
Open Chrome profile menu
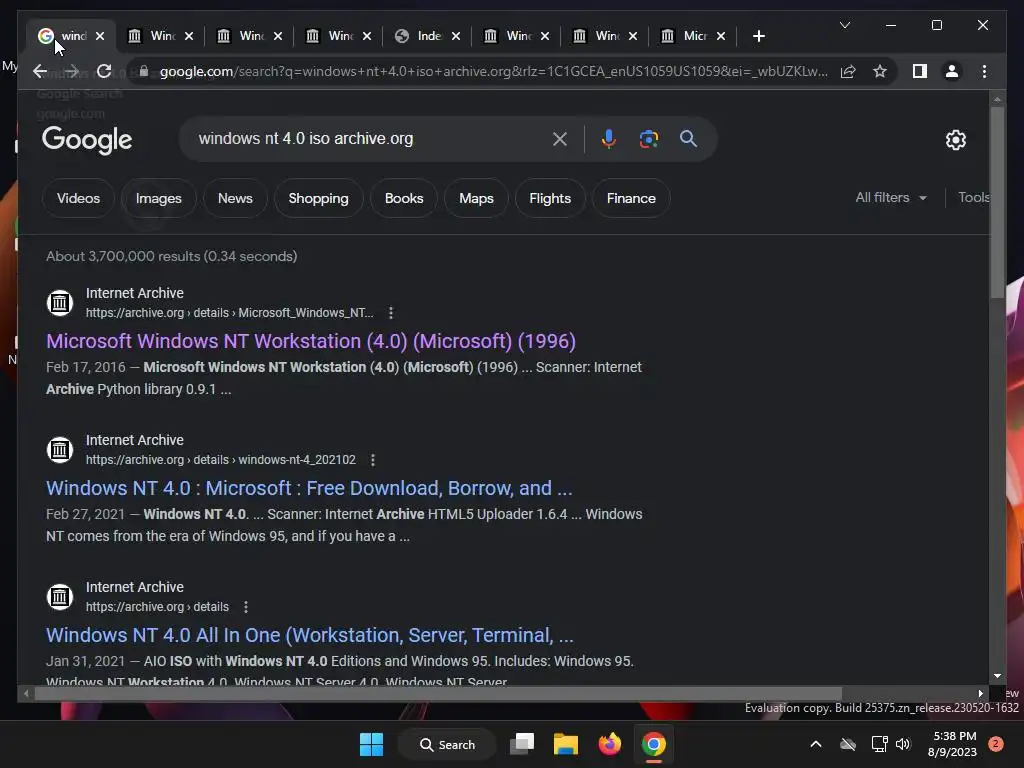[952, 71]
